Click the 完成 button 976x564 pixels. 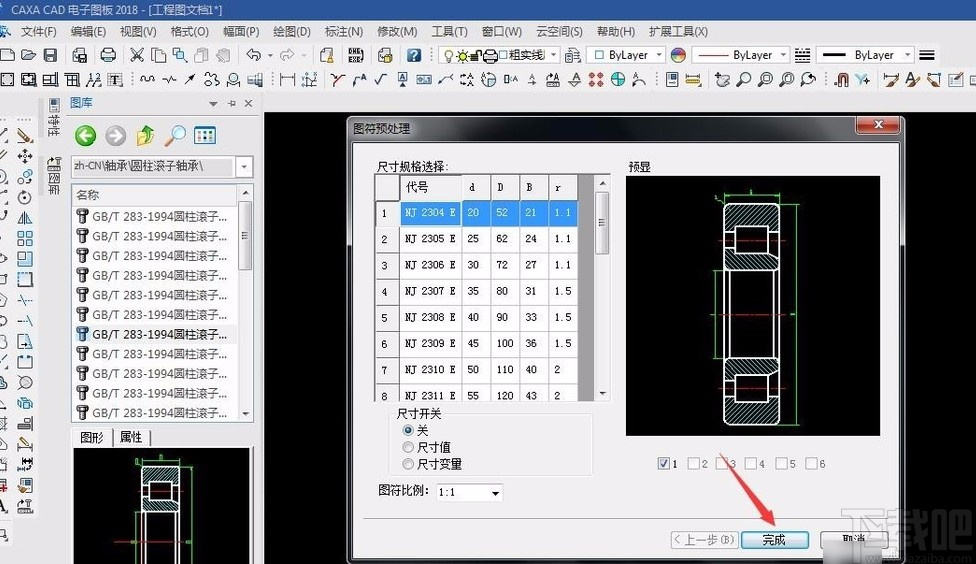click(x=774, y=540)
